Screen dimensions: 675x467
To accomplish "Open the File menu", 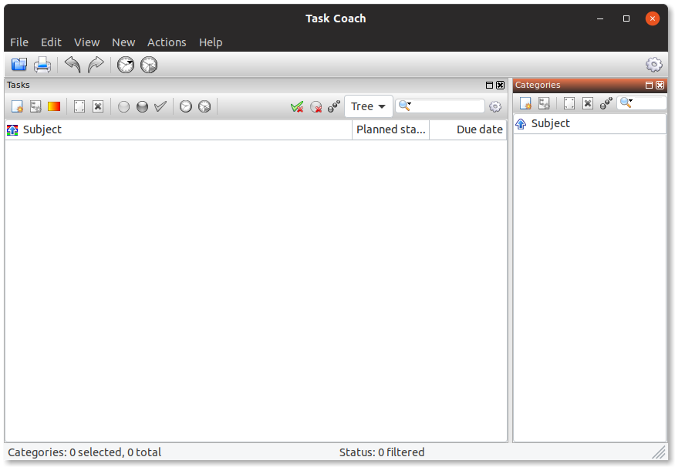I will coord(19,42).
